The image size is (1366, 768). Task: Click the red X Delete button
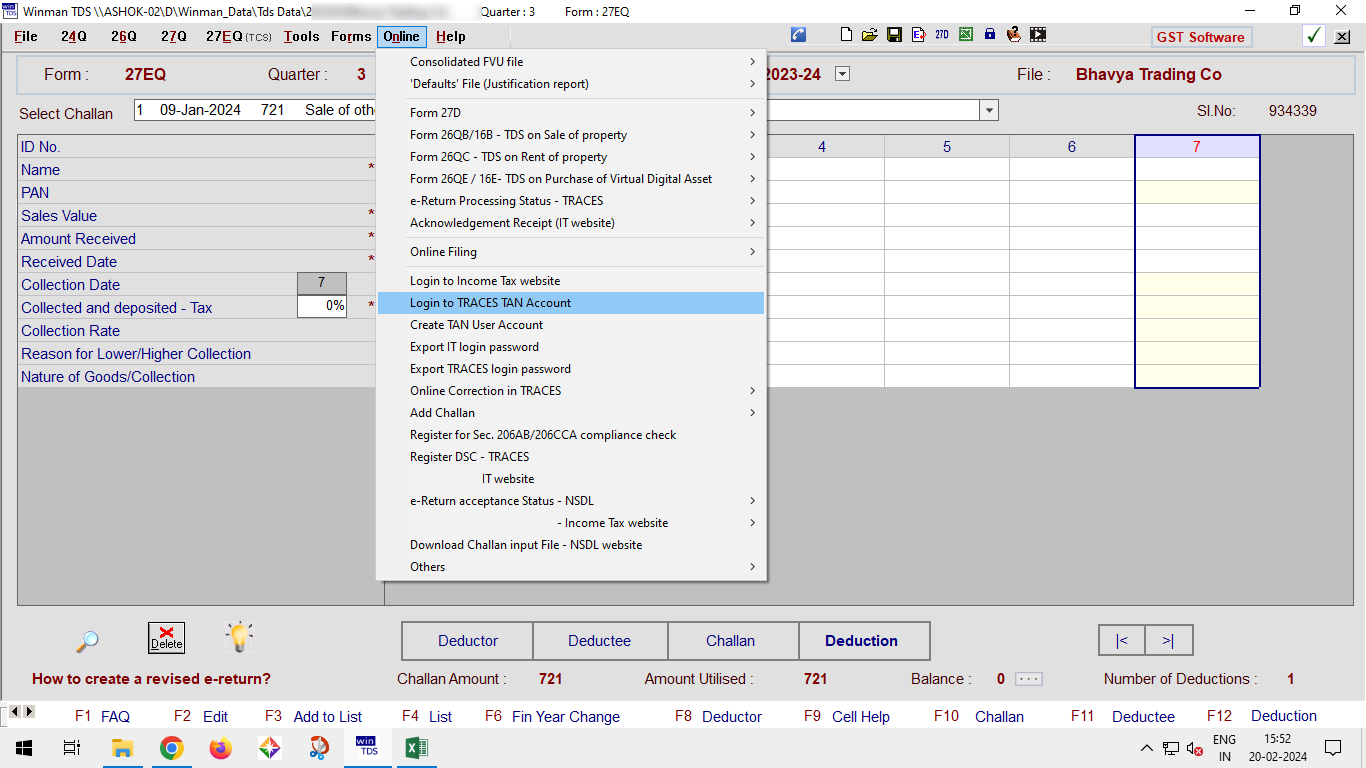166,638
